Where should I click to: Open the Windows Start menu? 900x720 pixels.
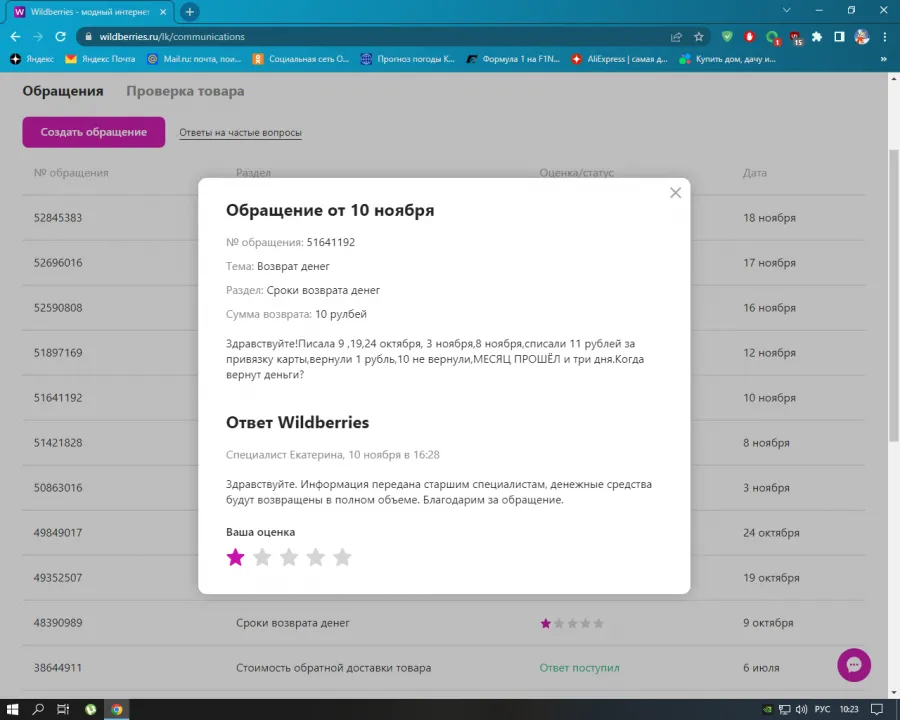pos(13,709)
